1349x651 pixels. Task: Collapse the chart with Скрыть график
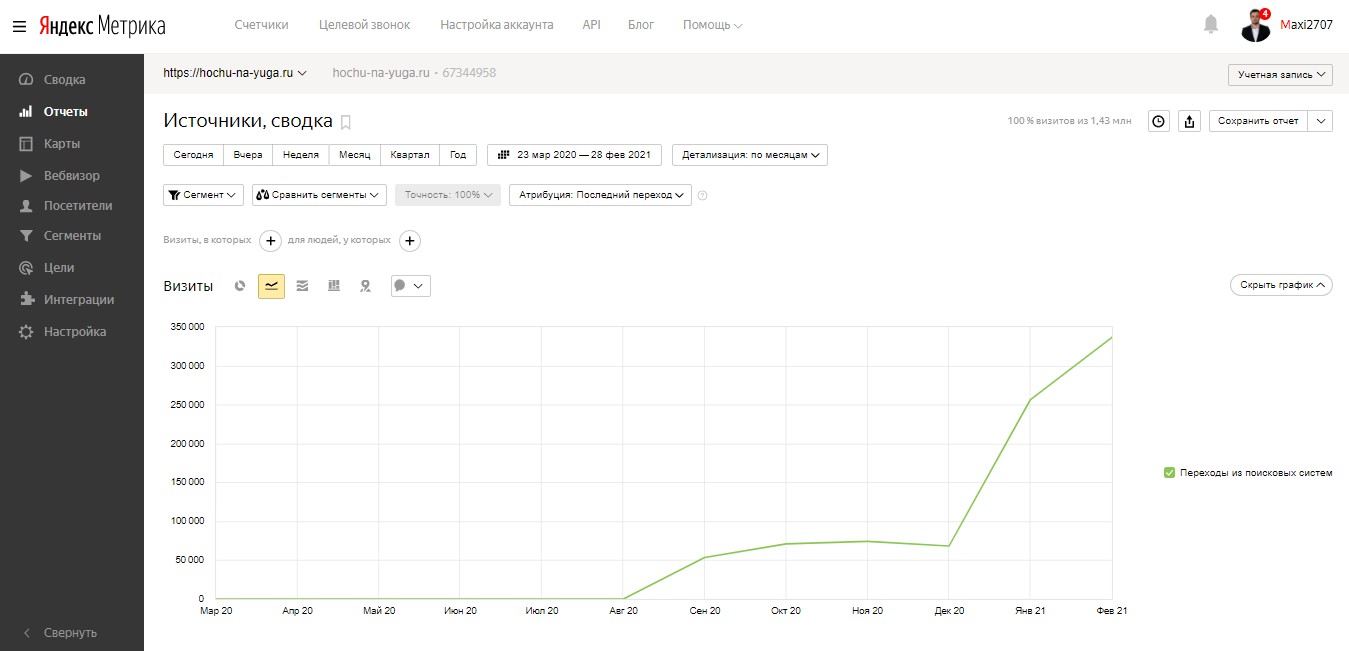click(x=1281, y=285)
